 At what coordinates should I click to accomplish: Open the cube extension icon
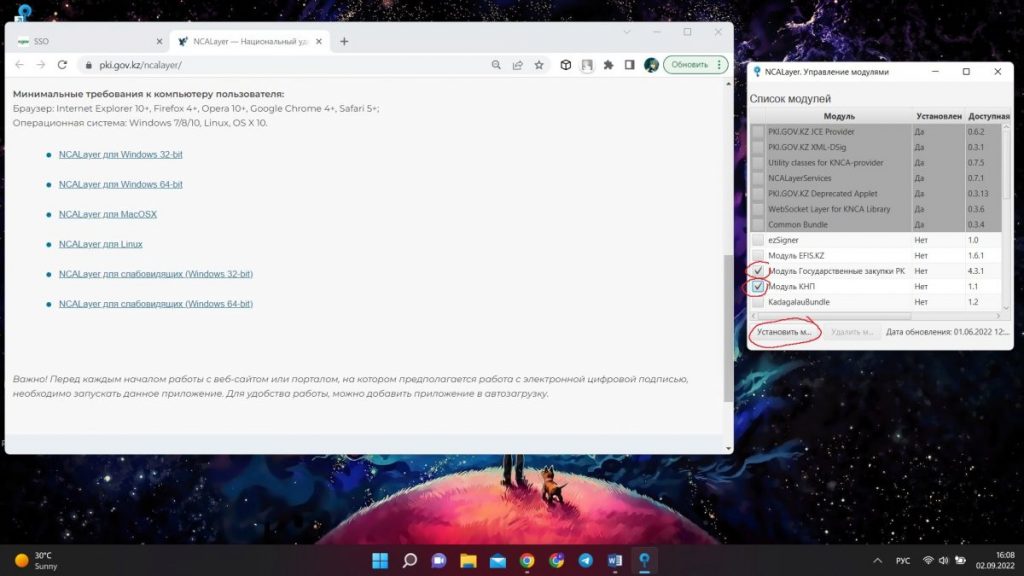pos(566,65)
